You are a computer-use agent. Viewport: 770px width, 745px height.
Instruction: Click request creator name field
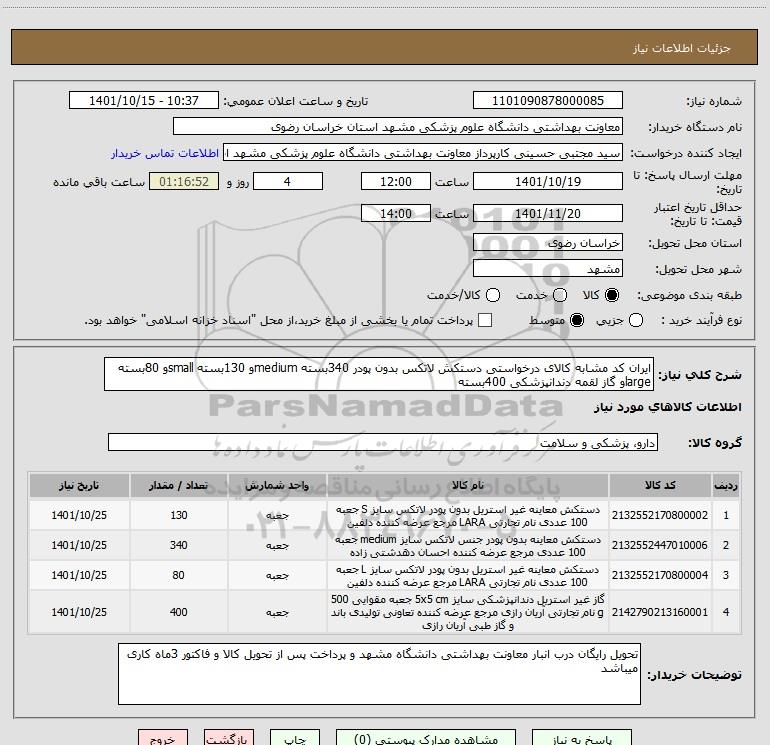tap(423, 153)
